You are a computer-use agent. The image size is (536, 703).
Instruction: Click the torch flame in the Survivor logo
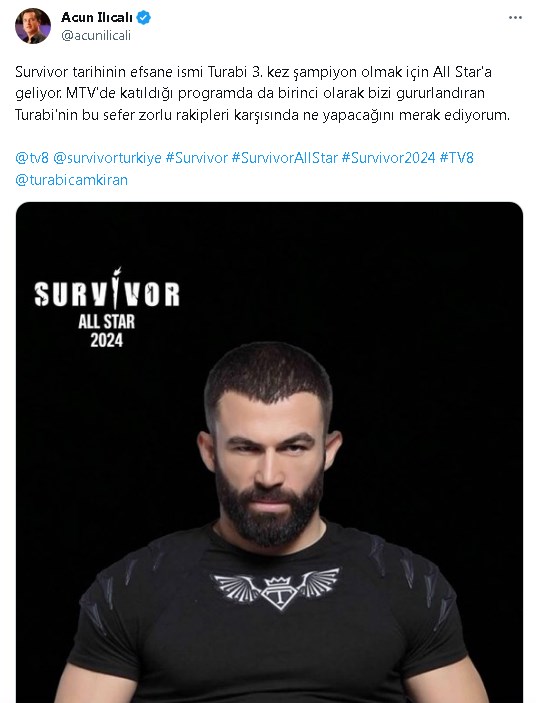click(x=118, y=273)
